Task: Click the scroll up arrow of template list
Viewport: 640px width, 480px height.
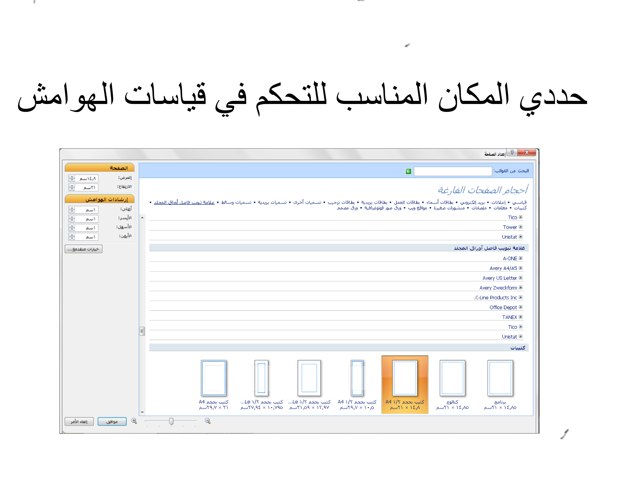Action: 142,218
